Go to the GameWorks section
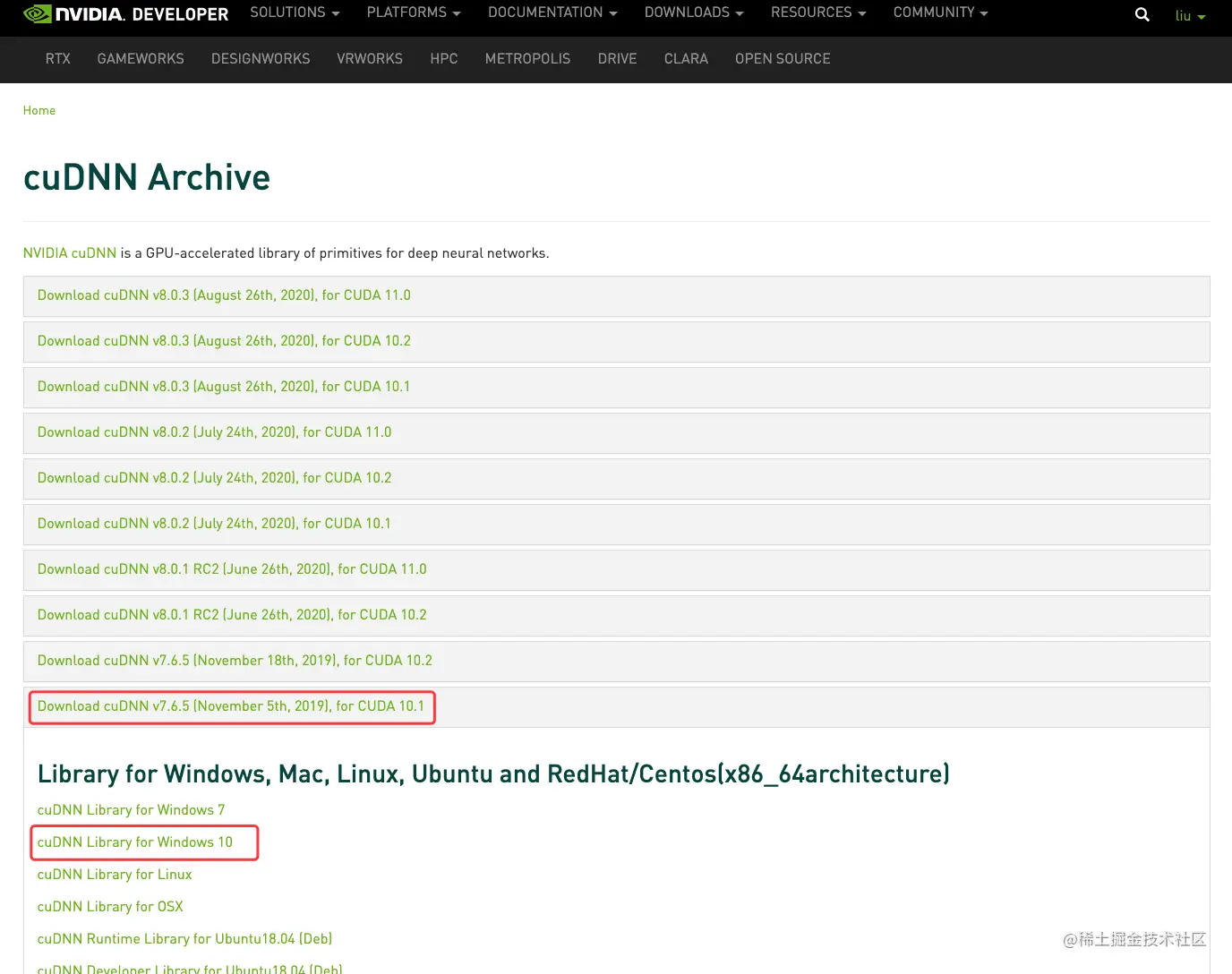This screenshot has height=974, width=1232. [x=141, y=59]
